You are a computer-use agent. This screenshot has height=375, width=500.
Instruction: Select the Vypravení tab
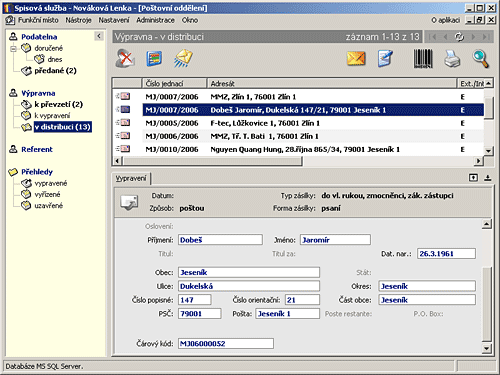click(131, 178)
